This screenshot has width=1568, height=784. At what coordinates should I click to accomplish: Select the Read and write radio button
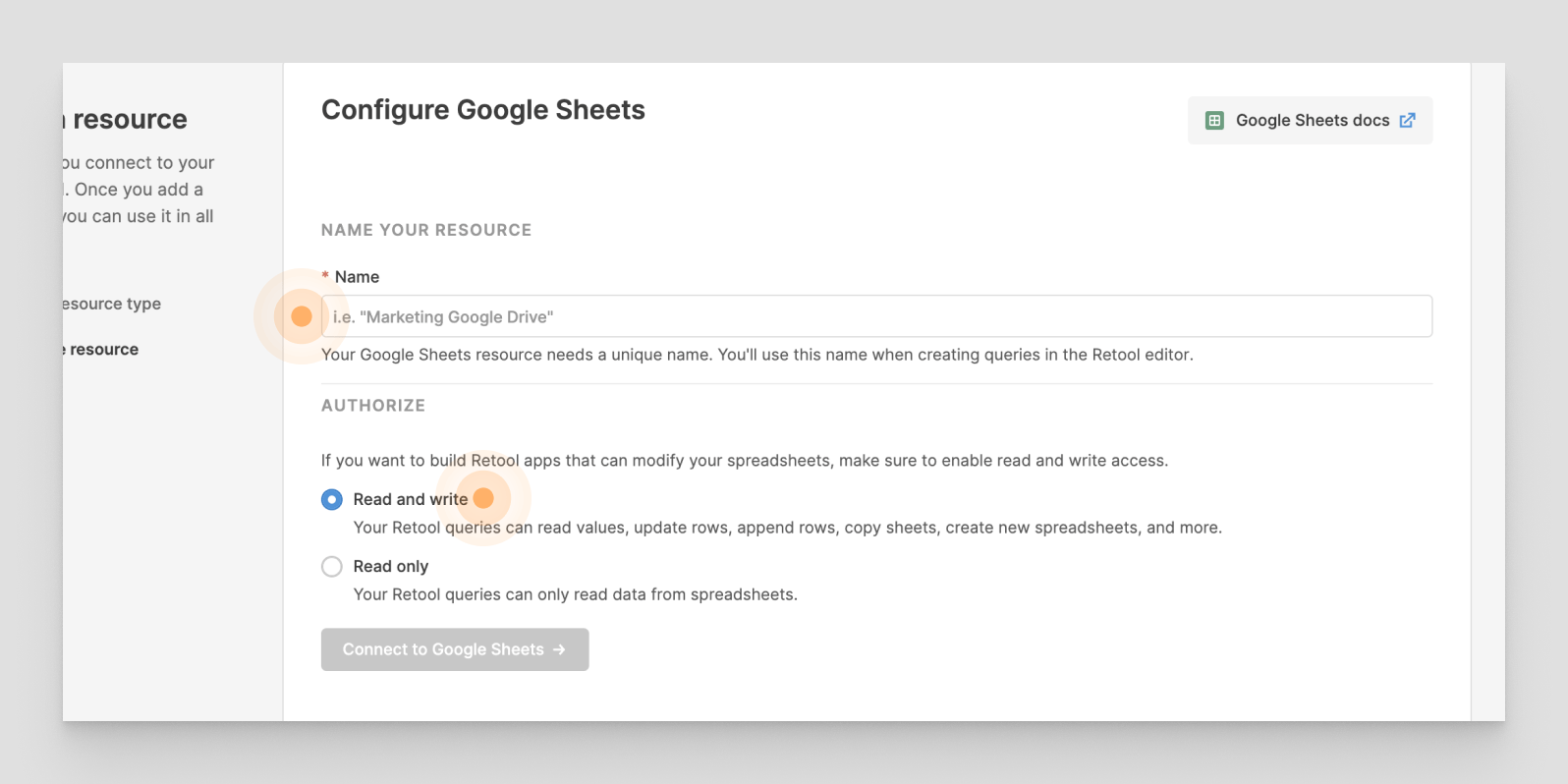[x=332, y=499]
